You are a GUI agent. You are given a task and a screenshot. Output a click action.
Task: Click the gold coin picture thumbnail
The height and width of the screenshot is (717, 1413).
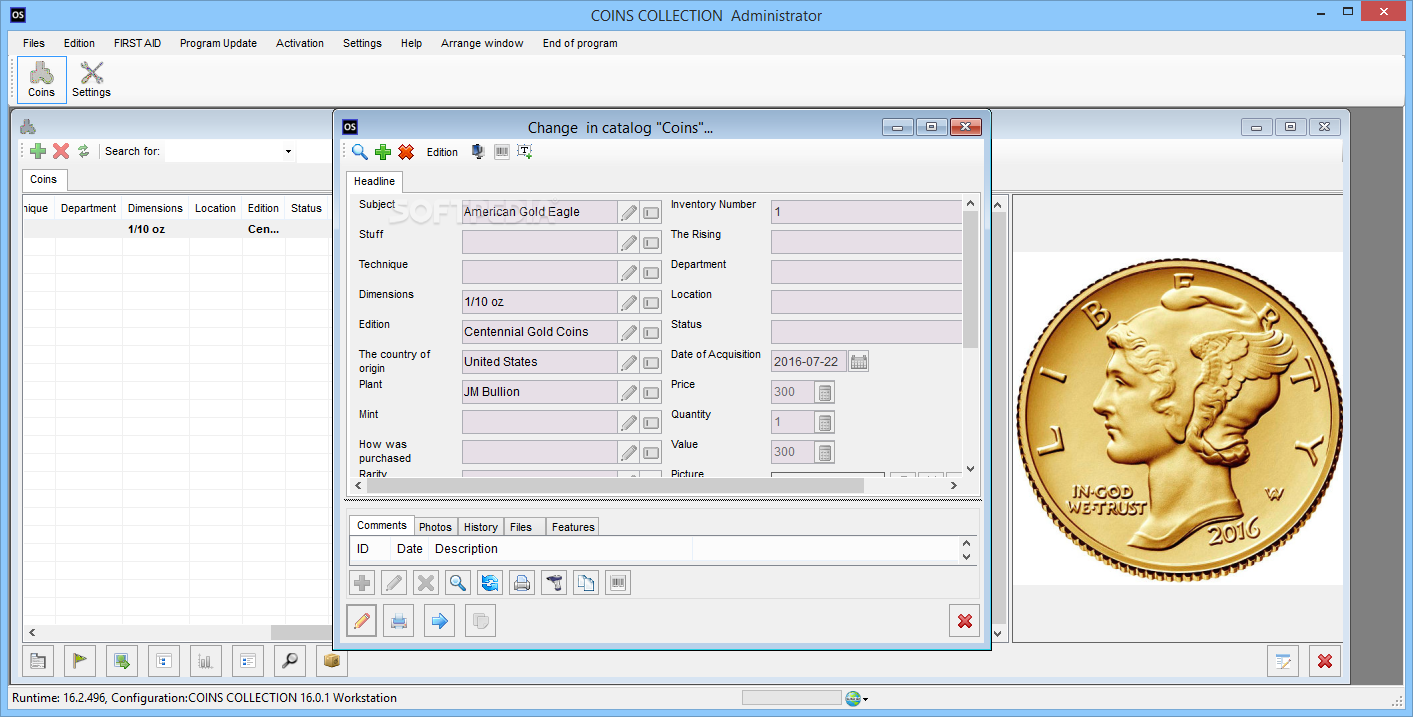click(x=1178, y=418)
